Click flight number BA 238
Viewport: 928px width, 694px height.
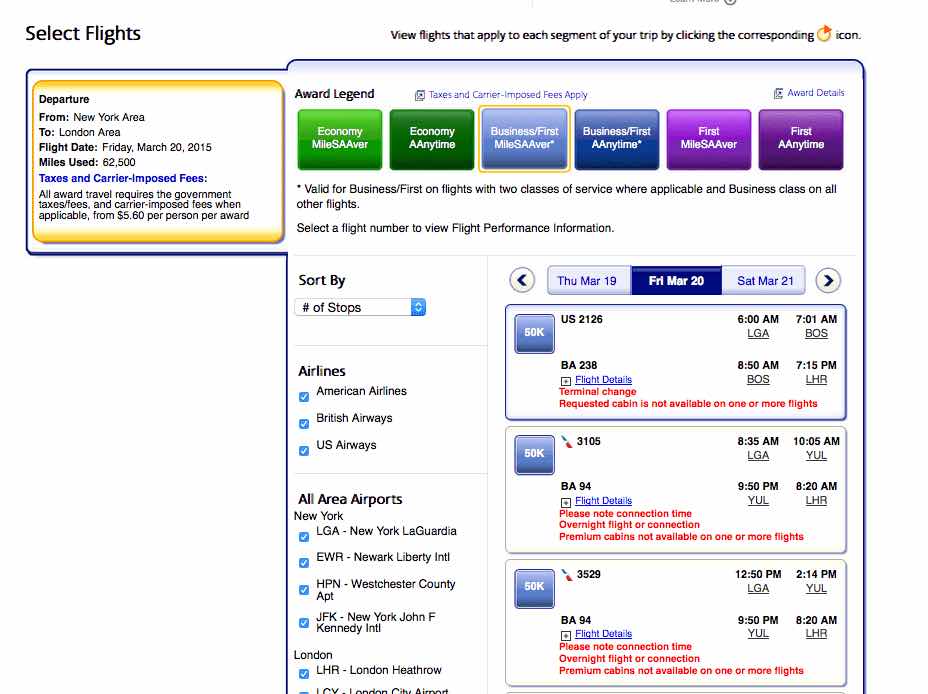pos(579,366)
